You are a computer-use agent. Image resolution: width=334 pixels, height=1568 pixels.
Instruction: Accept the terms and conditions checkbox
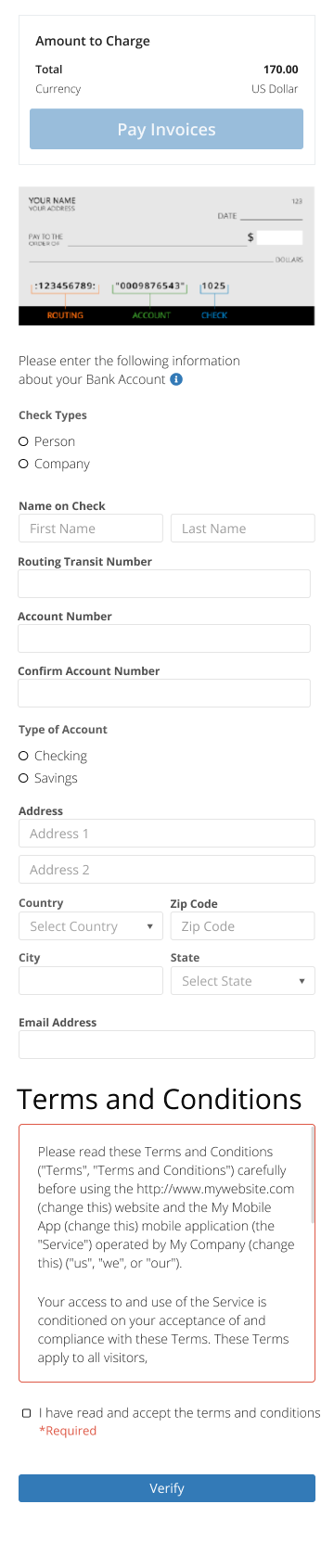point(26,1413)
